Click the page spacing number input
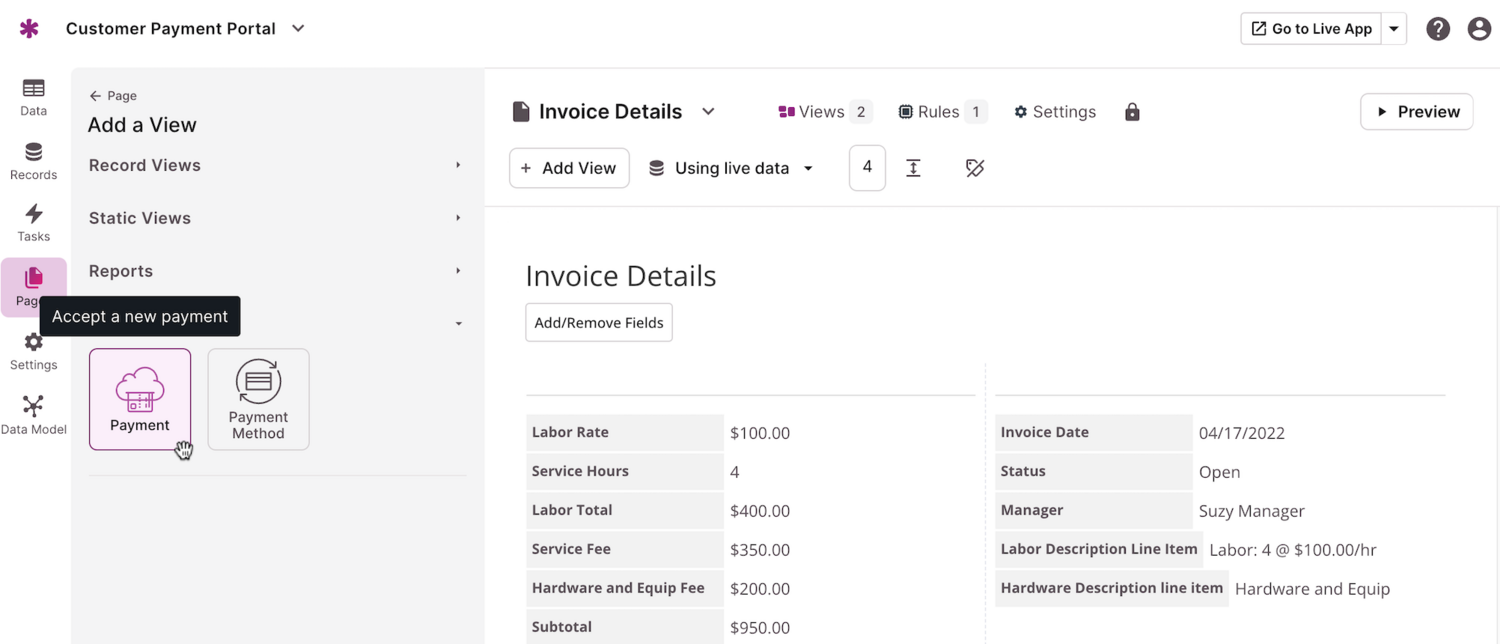This screenshot has width=1500, height=644. [x=866, y=167]
